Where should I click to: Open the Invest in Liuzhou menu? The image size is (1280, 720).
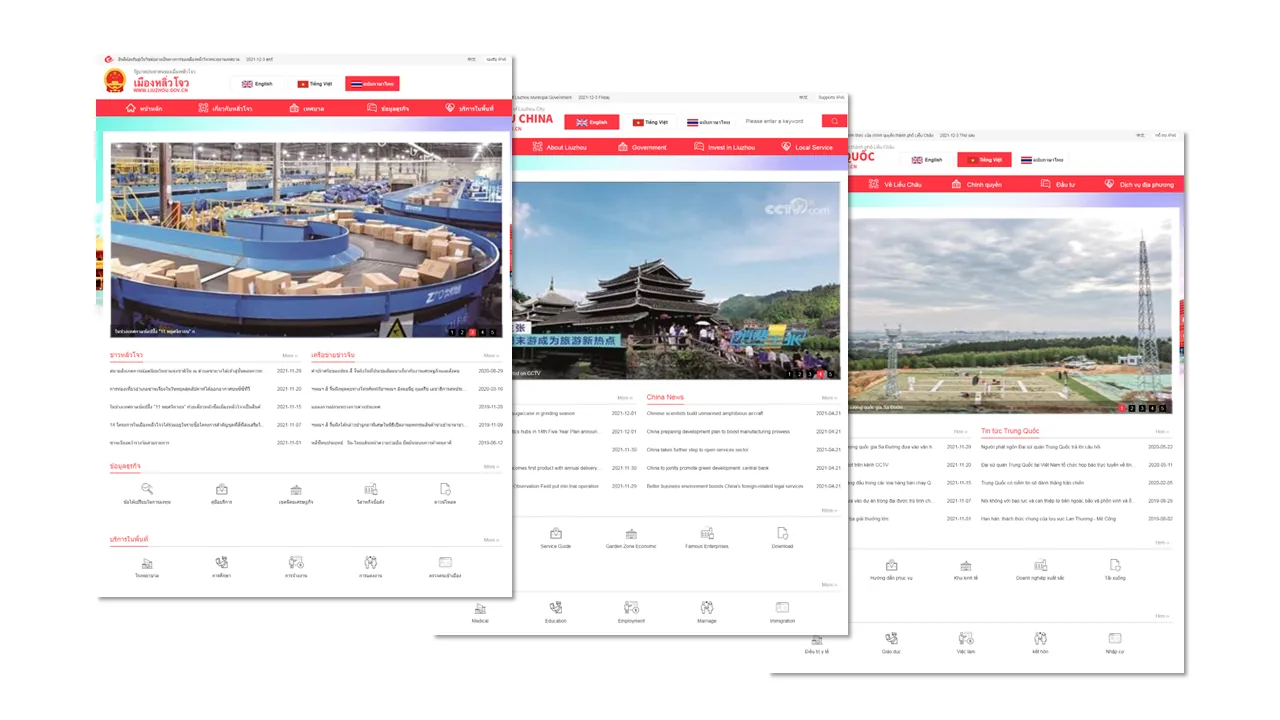point(723,147)
